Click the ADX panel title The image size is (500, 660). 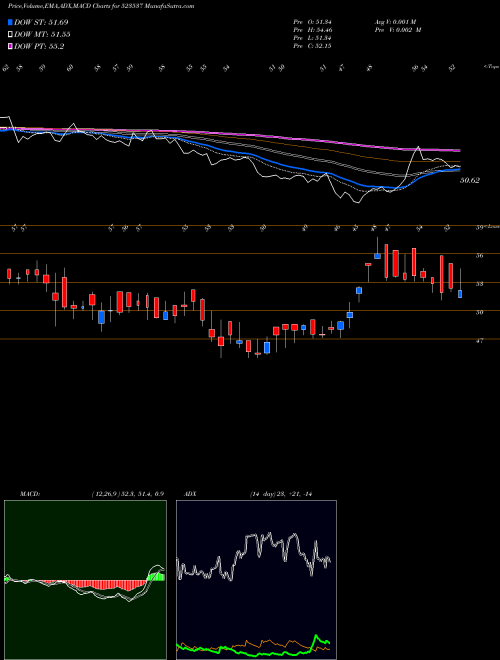tap(191, 494)
